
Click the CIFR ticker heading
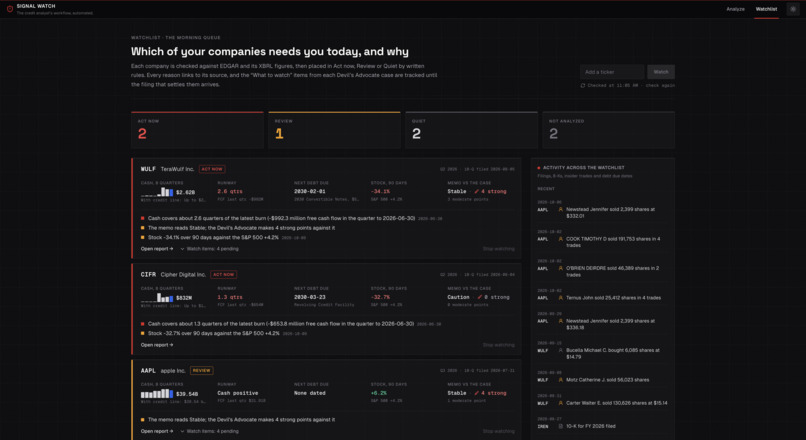148,275
